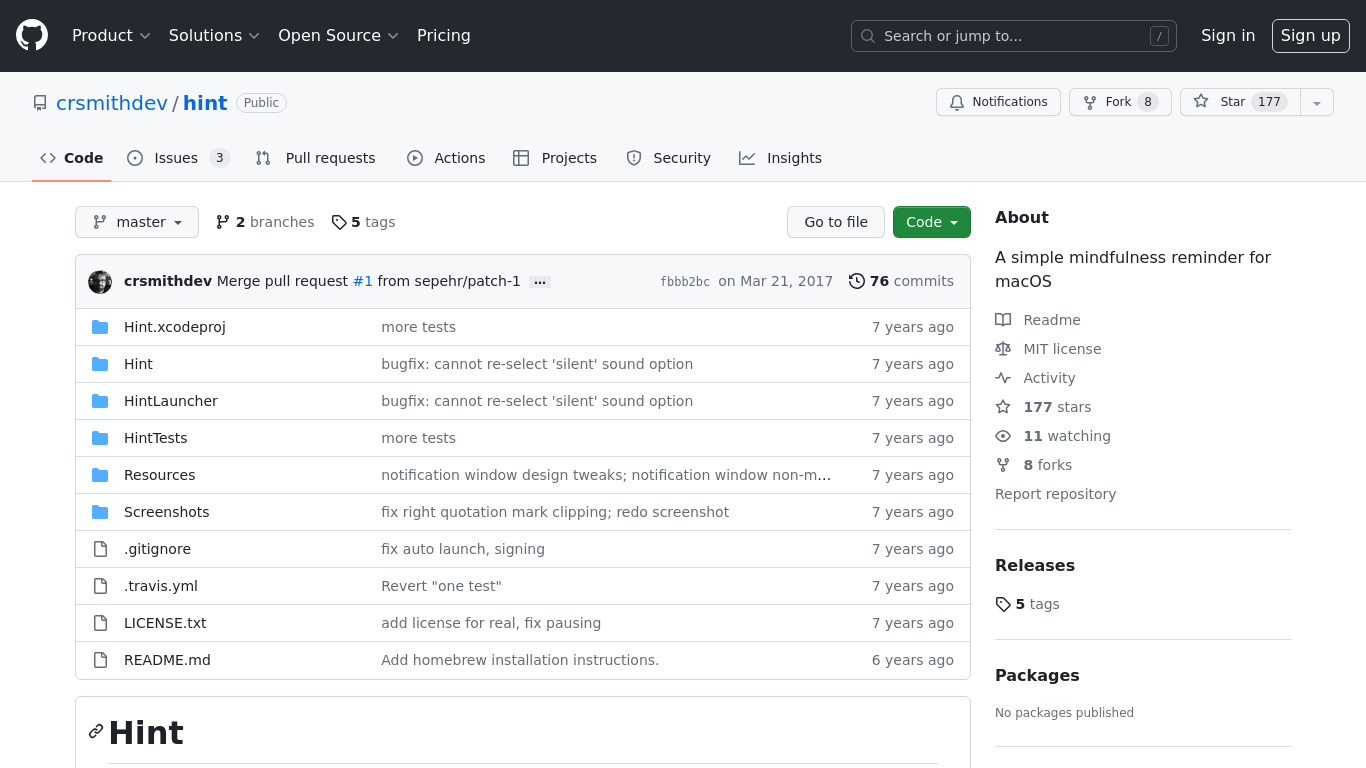Switch to the Security tab
Screen dimensions: 1366x768
click(668, 158)
